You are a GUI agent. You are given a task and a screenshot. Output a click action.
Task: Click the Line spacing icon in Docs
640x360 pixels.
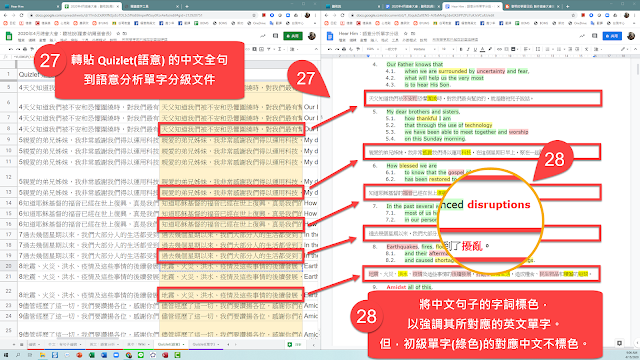(538, 49)
